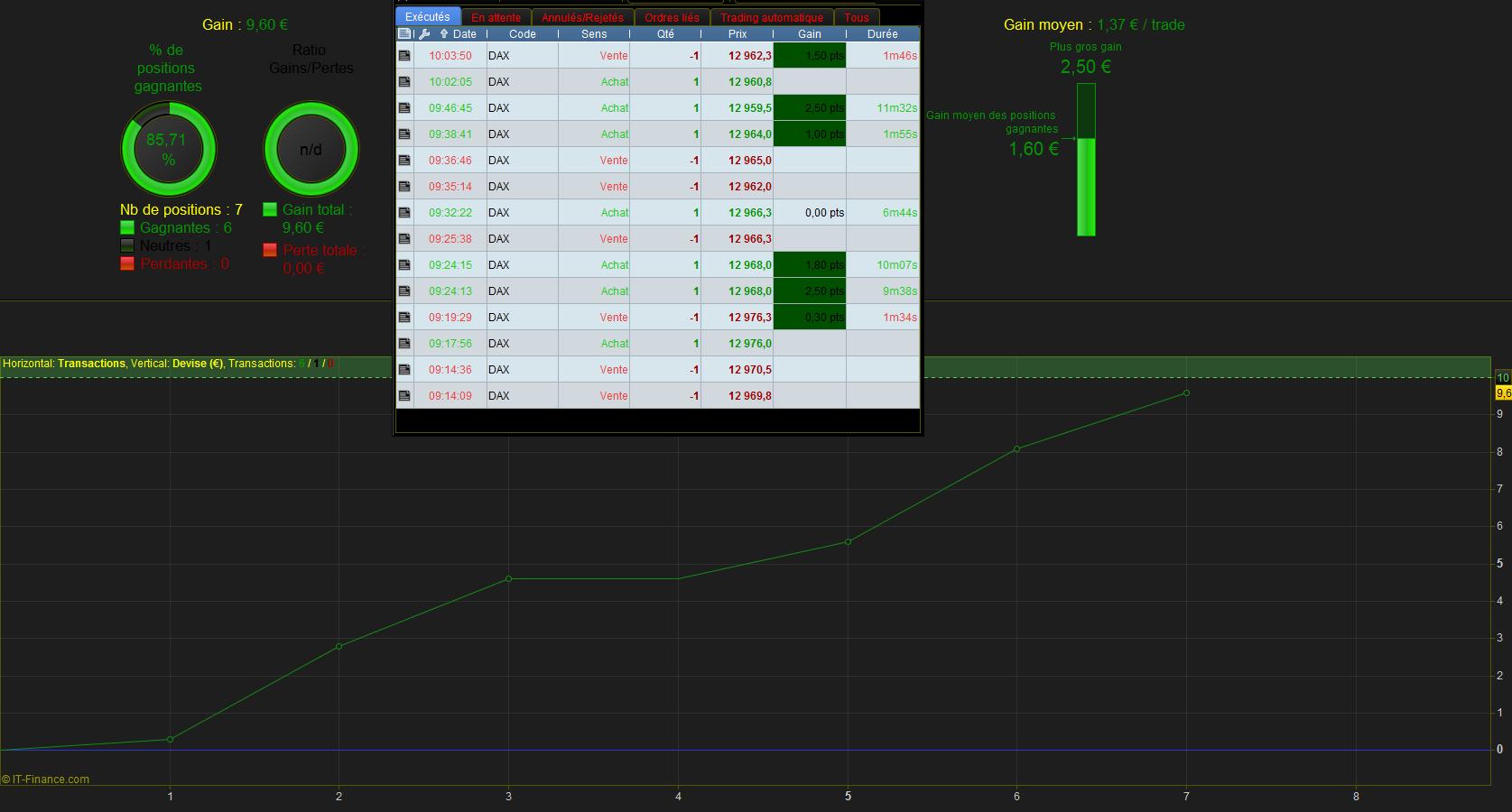Click the green Gagnantes legend swatch
The height and width of the screenshot is (812, 1512).
pyautogui.click(x=127, y=228)
